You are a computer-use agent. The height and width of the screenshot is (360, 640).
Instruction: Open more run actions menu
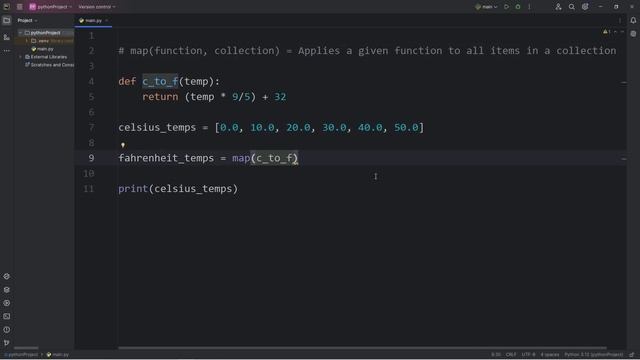click(x=529, y=7)
